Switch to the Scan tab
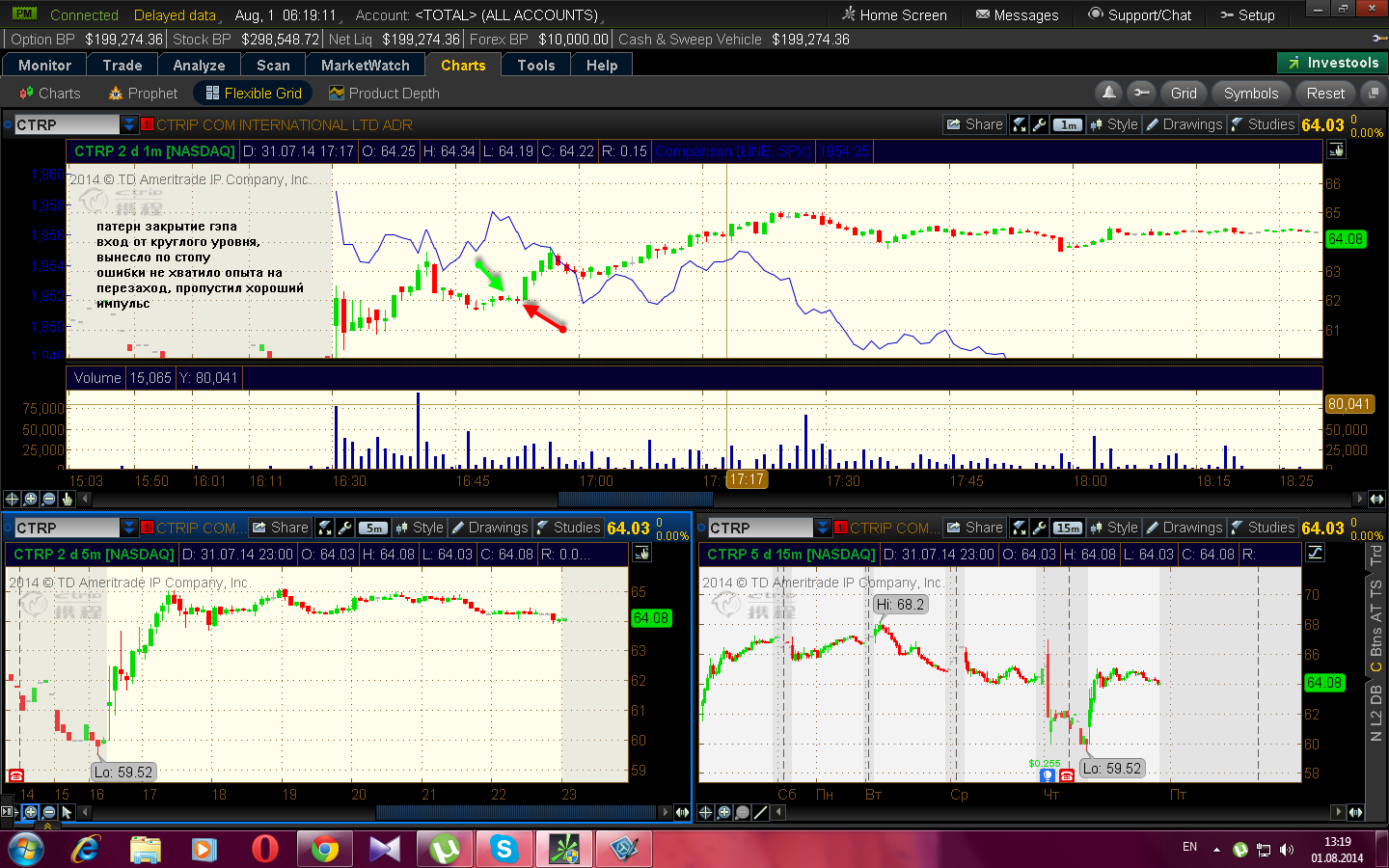The height and width of the screenshot is (868, 1389). [x=273, y=66]
